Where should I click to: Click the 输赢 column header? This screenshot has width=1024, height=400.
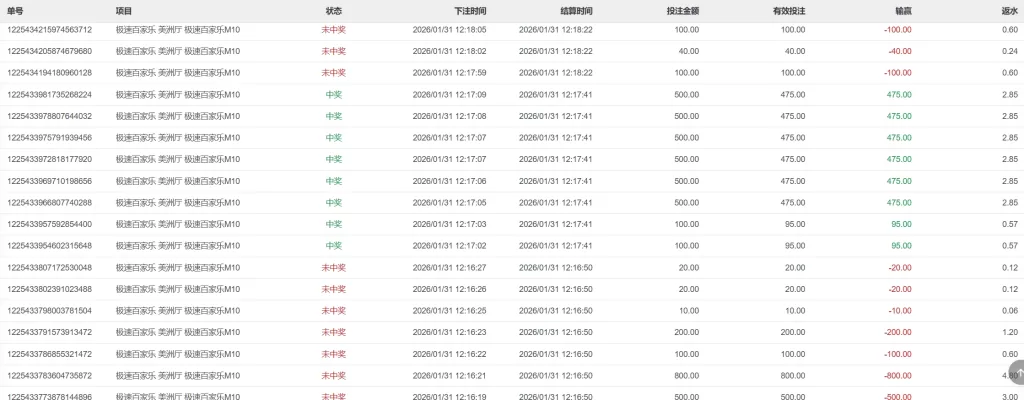pos(903,10)
